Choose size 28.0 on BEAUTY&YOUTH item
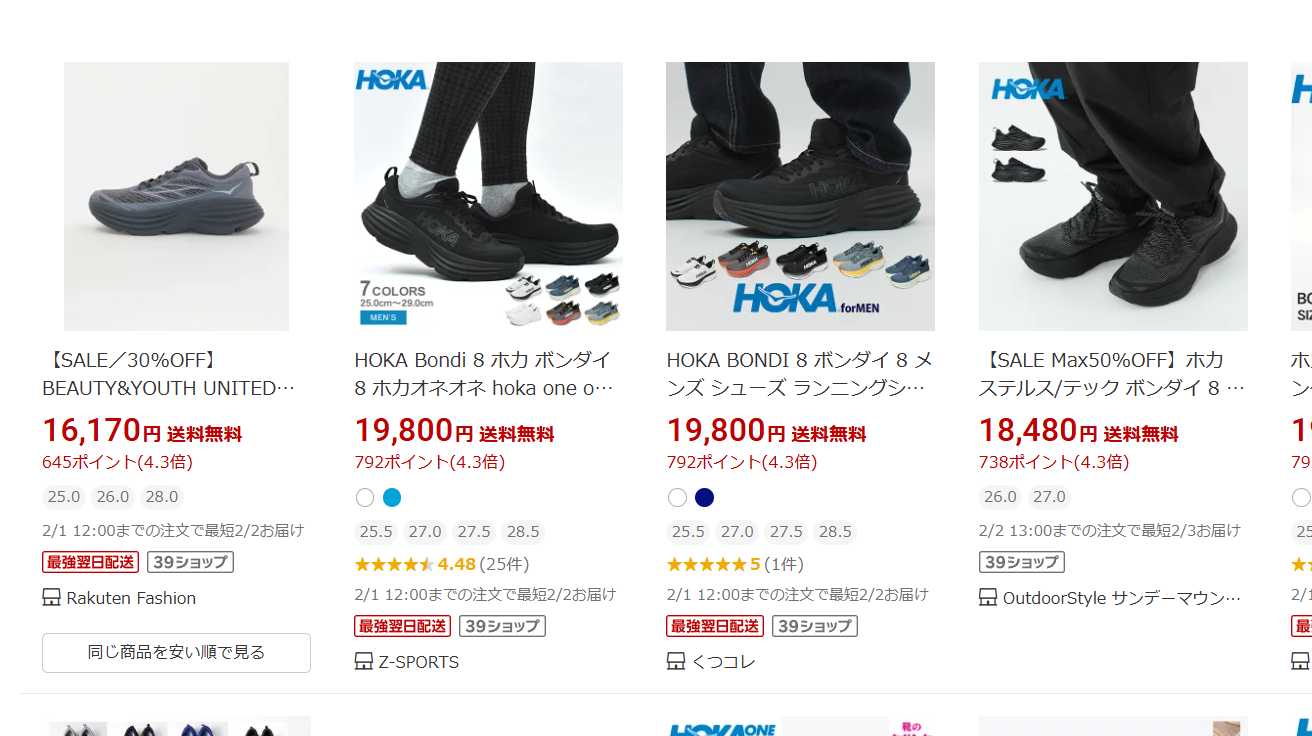This screenshot has width=1312, height=736. (x=161, y=497)
